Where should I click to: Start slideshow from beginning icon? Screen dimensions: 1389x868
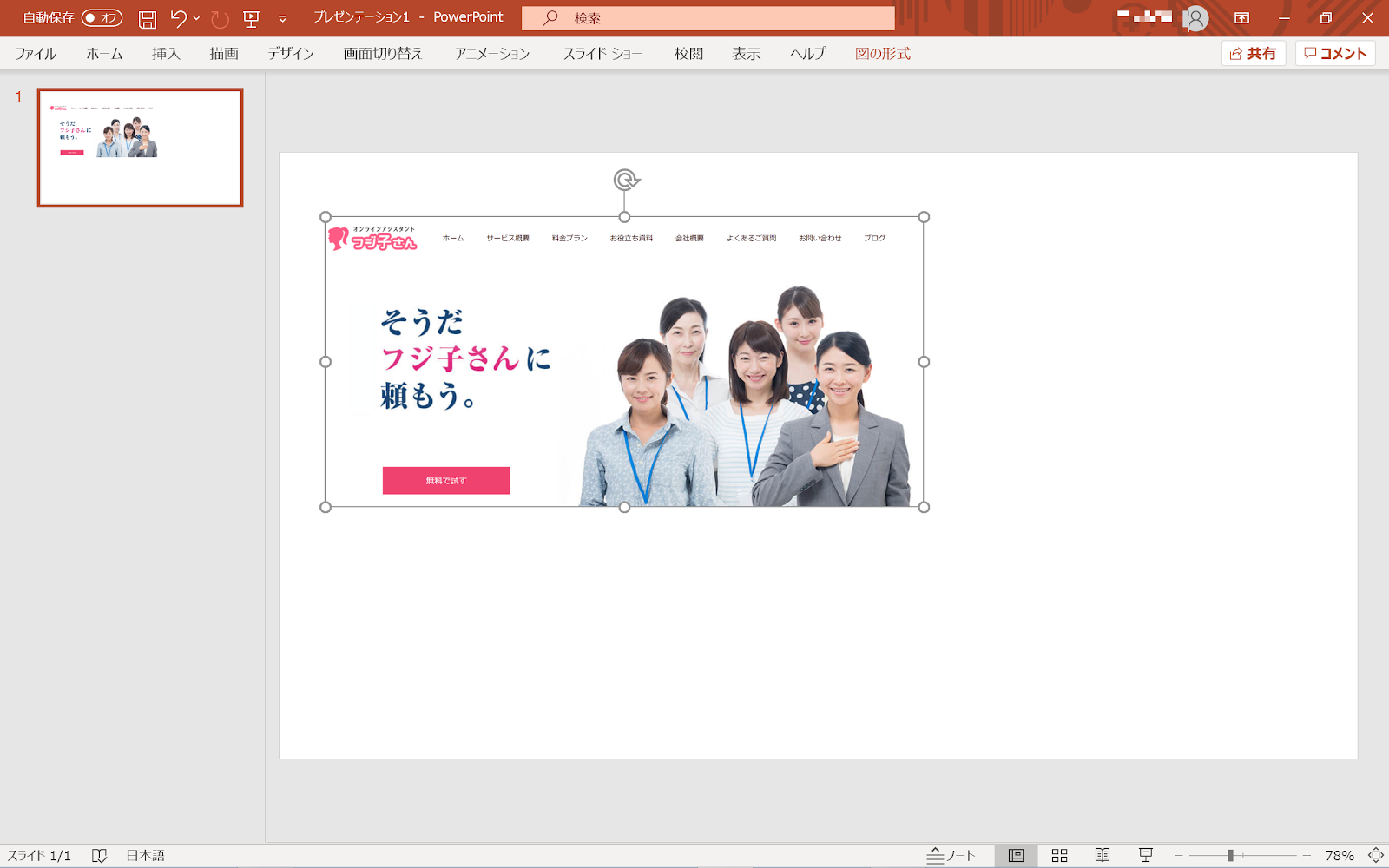[x=252, y=18]
